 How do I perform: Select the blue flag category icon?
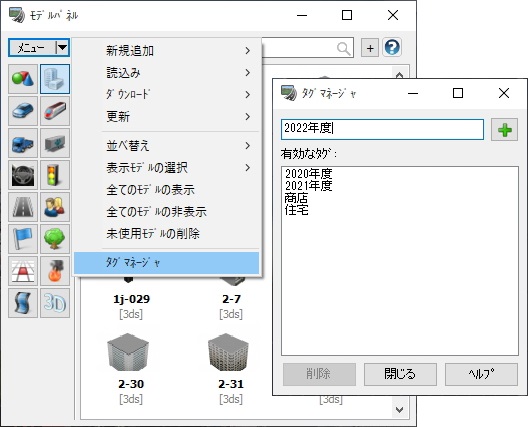(23, 239)
